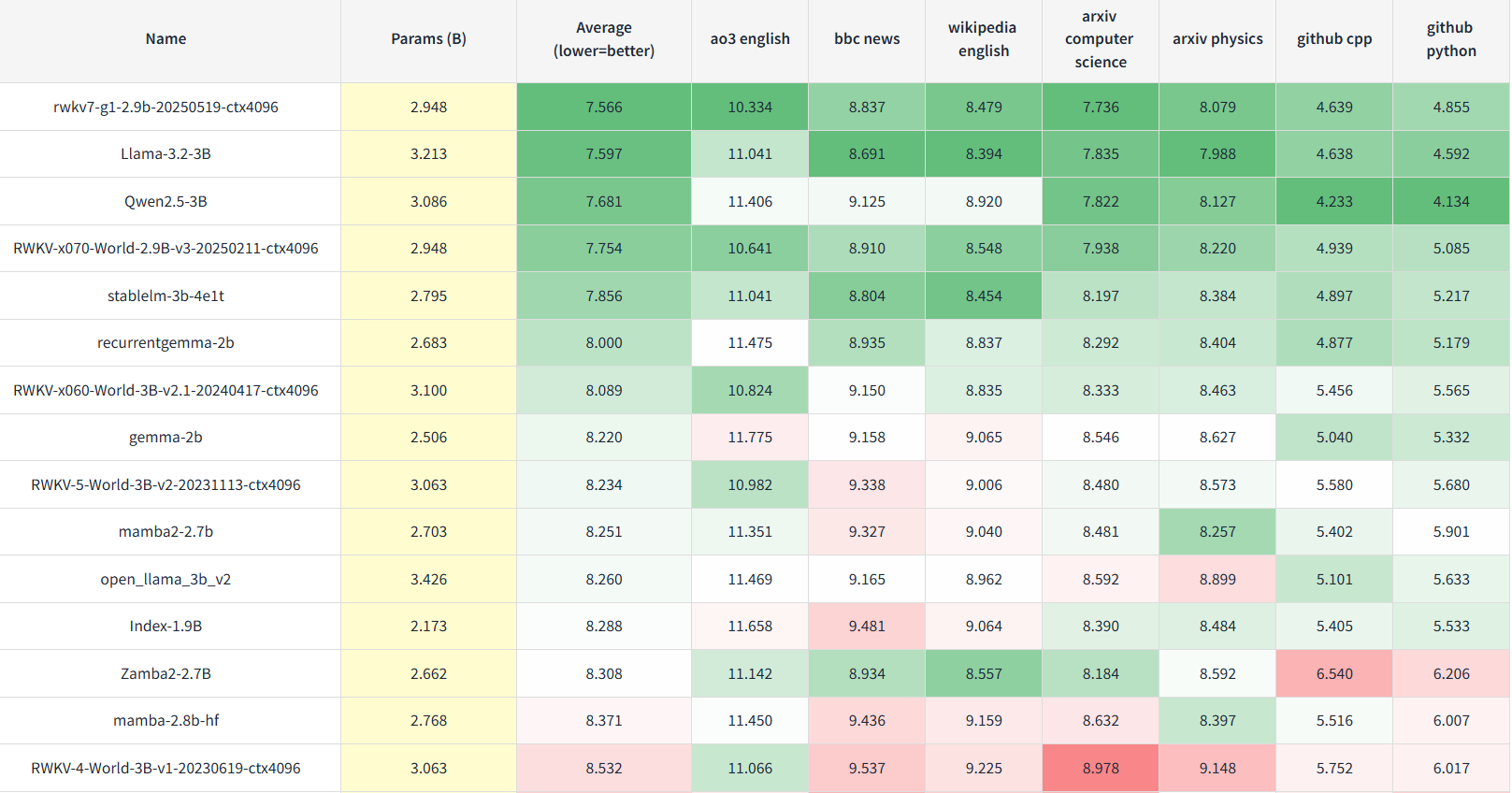Select the Llama-3.2-3B row name
The height and width of the screenshot is (793, 1512).
tap(166, 154)
